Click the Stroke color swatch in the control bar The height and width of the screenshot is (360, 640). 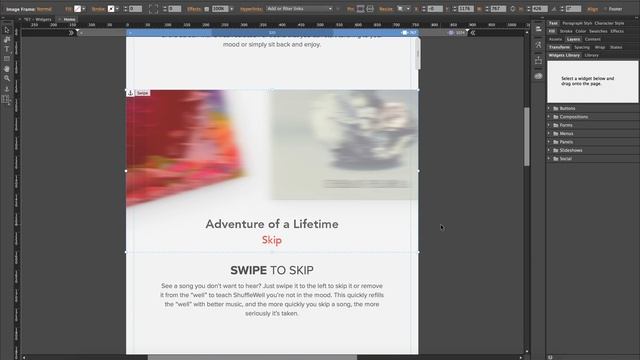tap(111, 9)
